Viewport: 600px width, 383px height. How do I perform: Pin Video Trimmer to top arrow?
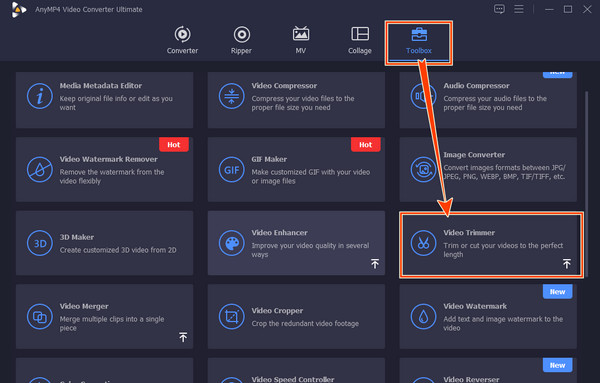click(567, 263)
